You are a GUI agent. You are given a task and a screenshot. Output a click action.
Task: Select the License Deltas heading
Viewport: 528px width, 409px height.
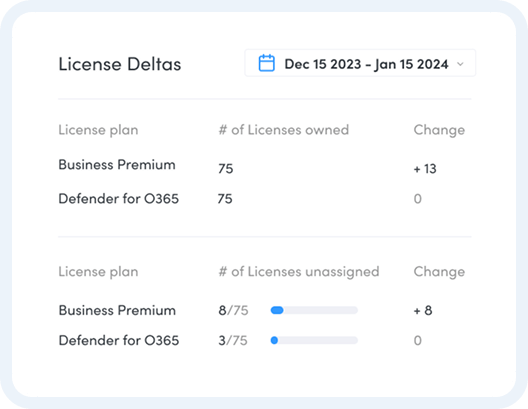[x=120, y=64]
